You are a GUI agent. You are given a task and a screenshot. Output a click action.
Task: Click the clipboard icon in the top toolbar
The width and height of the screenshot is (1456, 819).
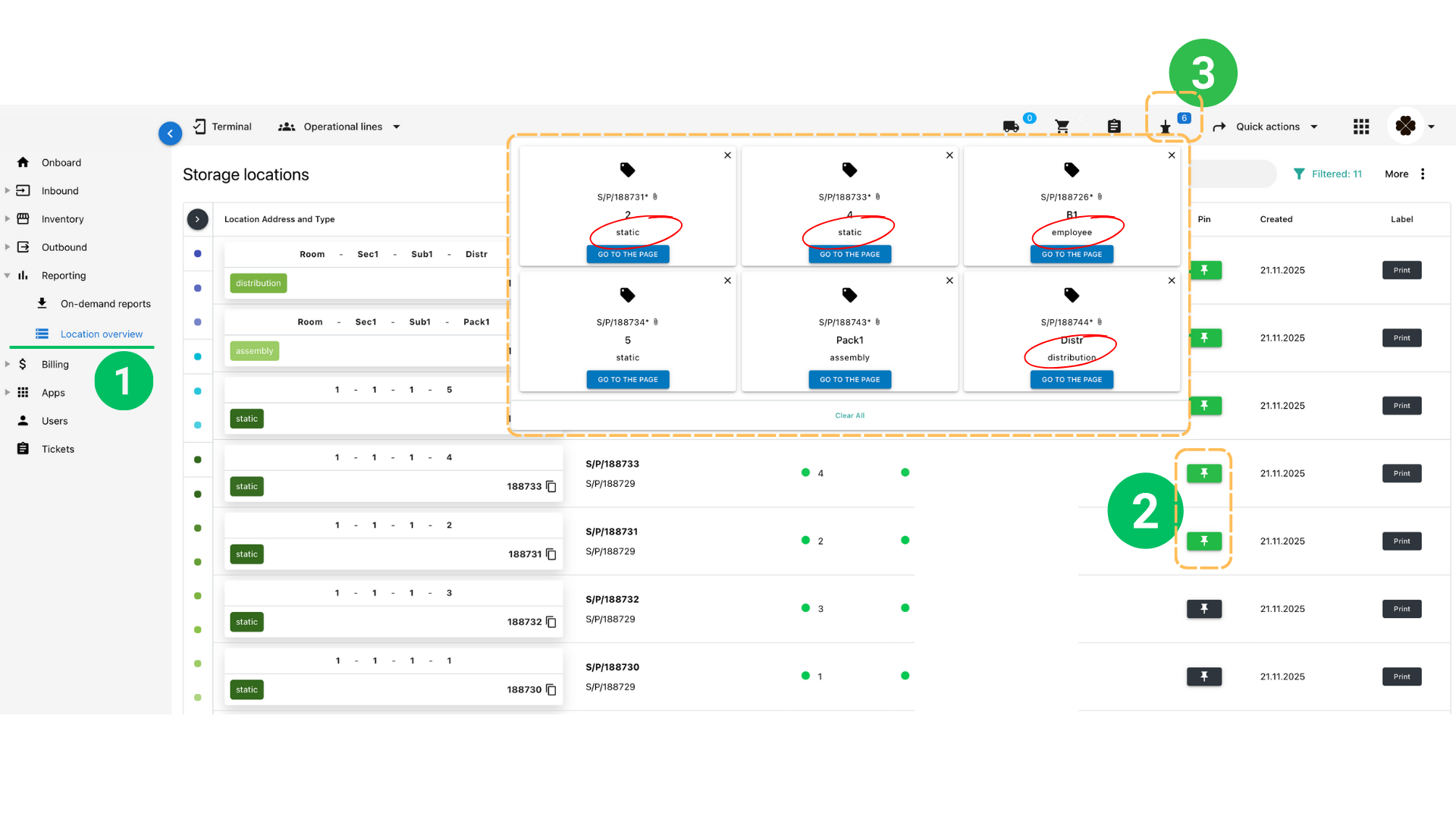[1114, 126]
